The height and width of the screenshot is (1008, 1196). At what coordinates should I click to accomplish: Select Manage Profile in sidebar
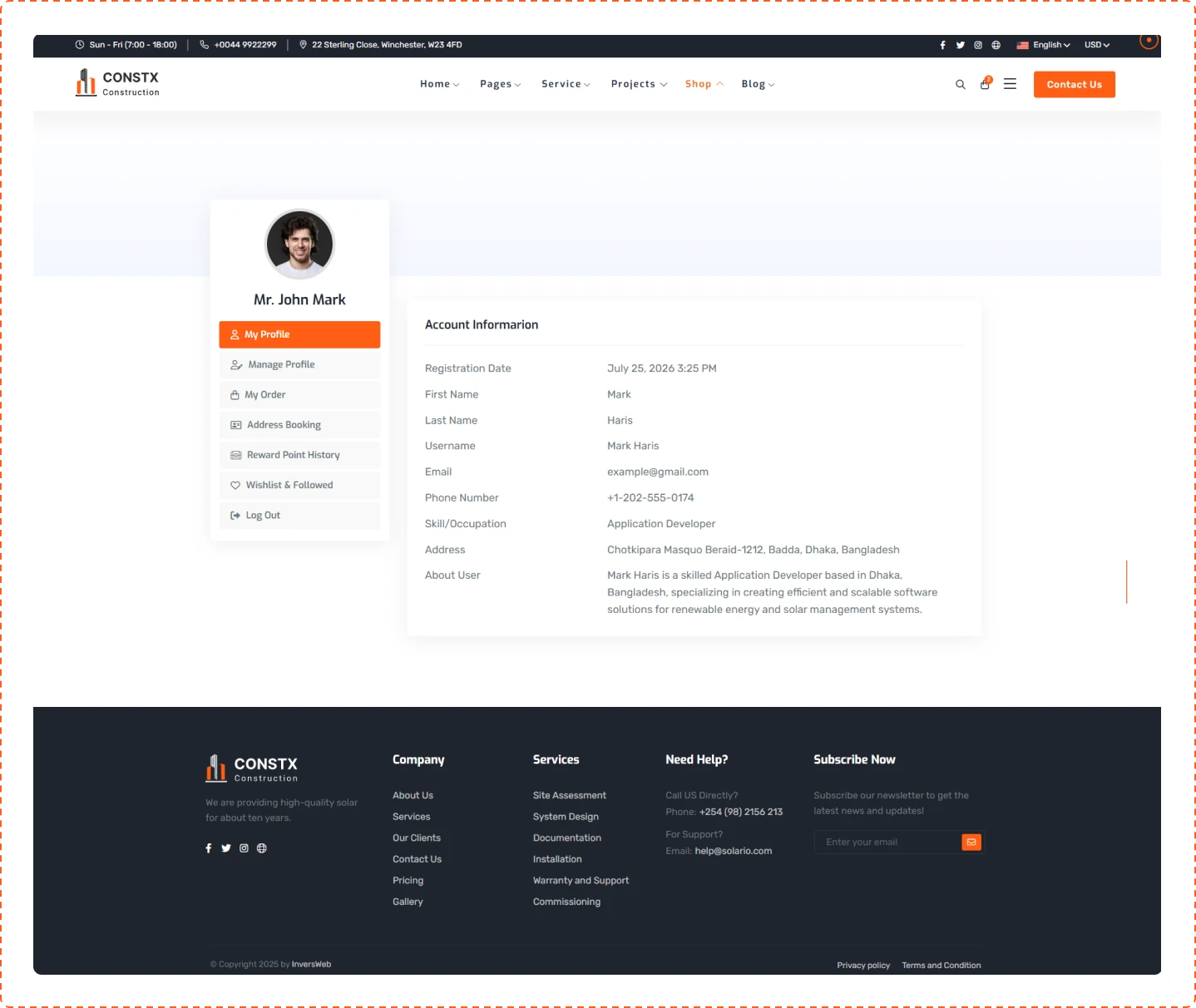click(281, 365)
